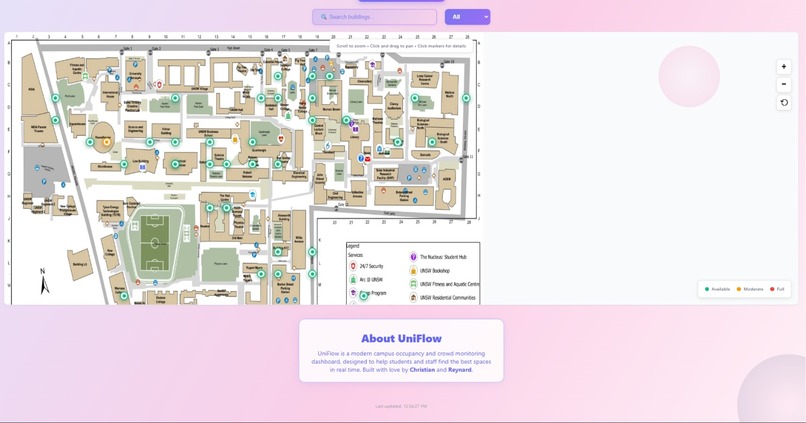The width and height of the screenshot is (806, 423).
Task: Select marker between Blockhouse and Law Building
Action: coord(124,164)
